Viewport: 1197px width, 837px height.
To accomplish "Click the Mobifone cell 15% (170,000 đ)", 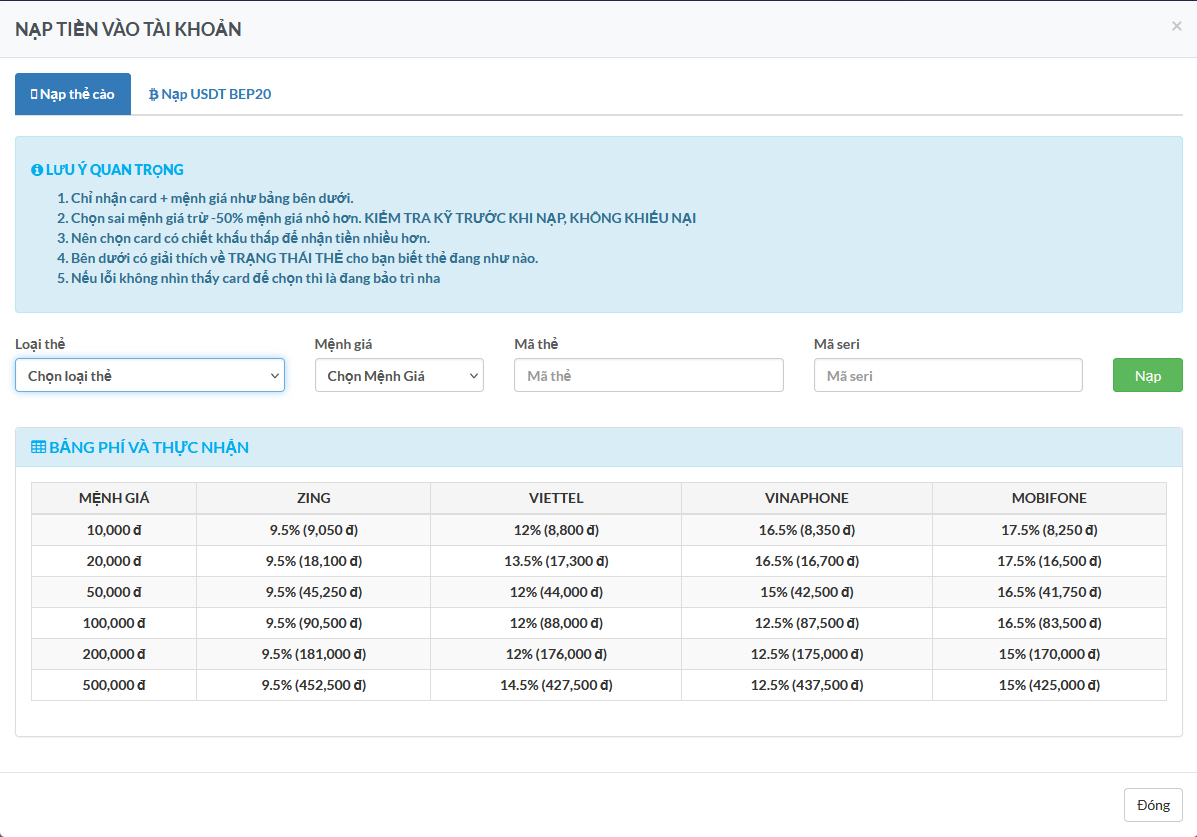I will 1050,654.
